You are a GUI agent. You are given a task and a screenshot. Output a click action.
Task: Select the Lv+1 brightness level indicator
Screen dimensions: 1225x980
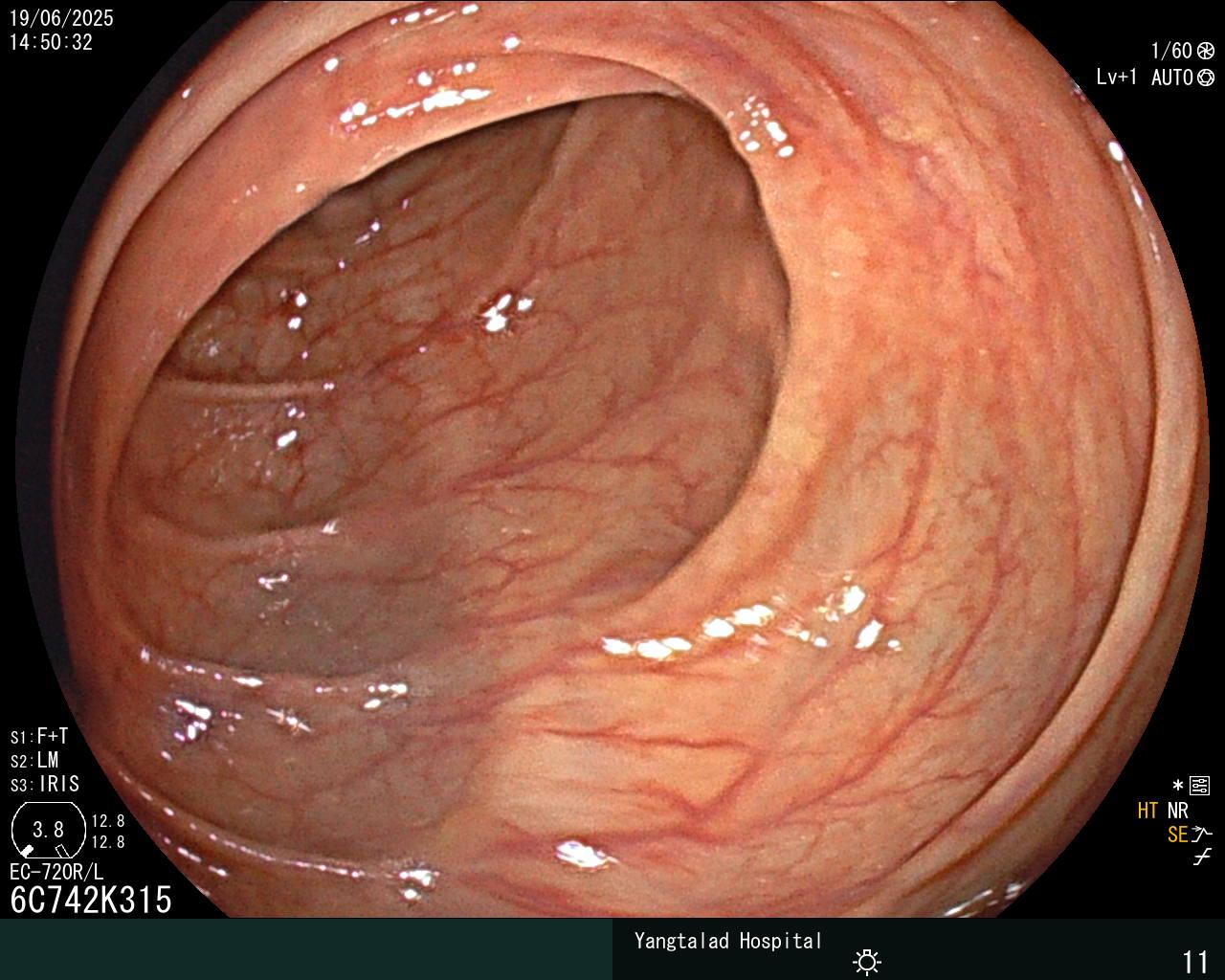coord(1116,78)
